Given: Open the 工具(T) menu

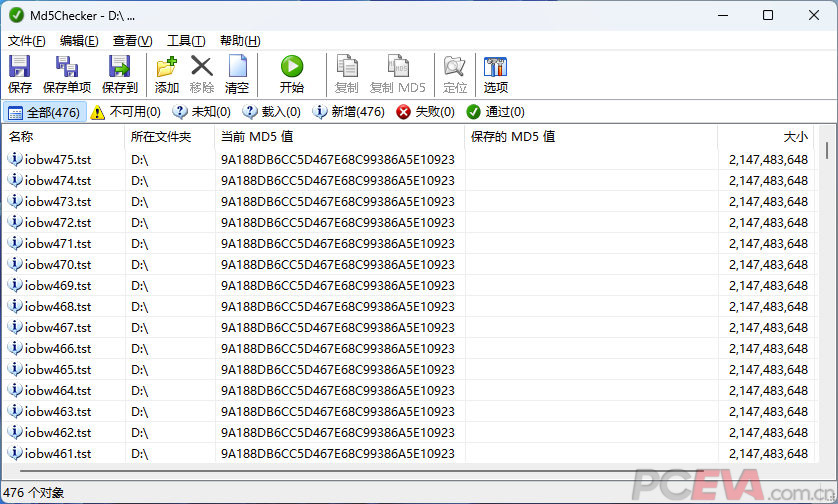Looking at the screenshot, I should click(x=185, y=41).
